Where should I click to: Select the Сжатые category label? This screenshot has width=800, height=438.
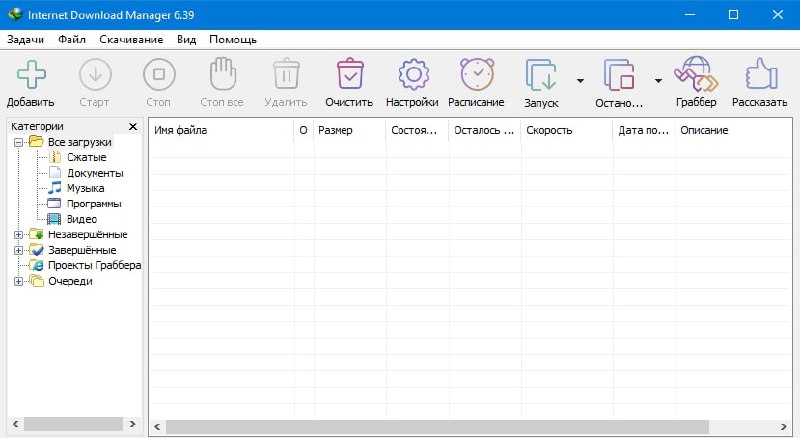pos(87,157)
